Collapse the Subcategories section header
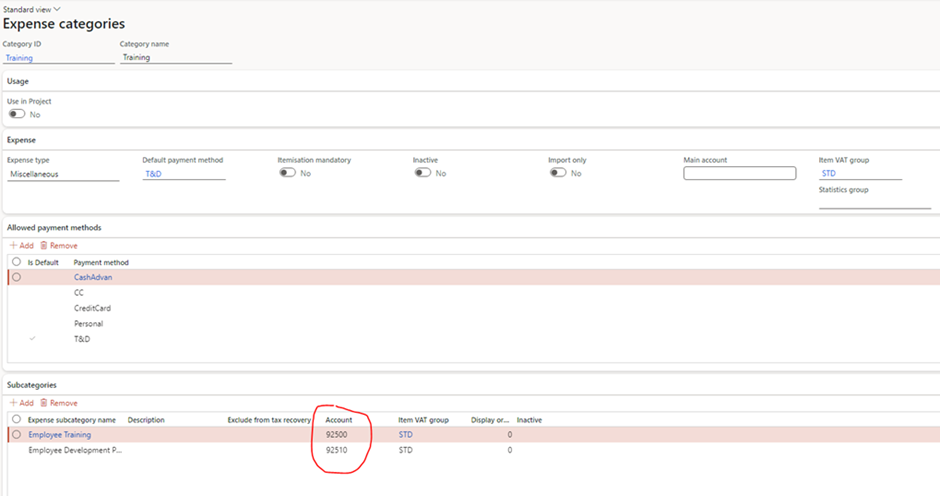This screenshot has width=940, height=496. coord(32,385)
